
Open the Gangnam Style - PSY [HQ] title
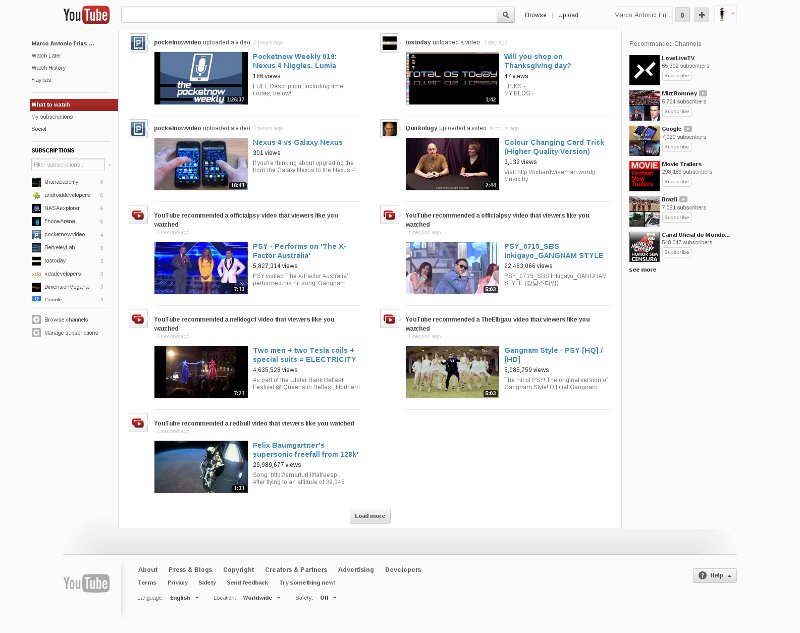pyautogui.click(x=554, y=355)
